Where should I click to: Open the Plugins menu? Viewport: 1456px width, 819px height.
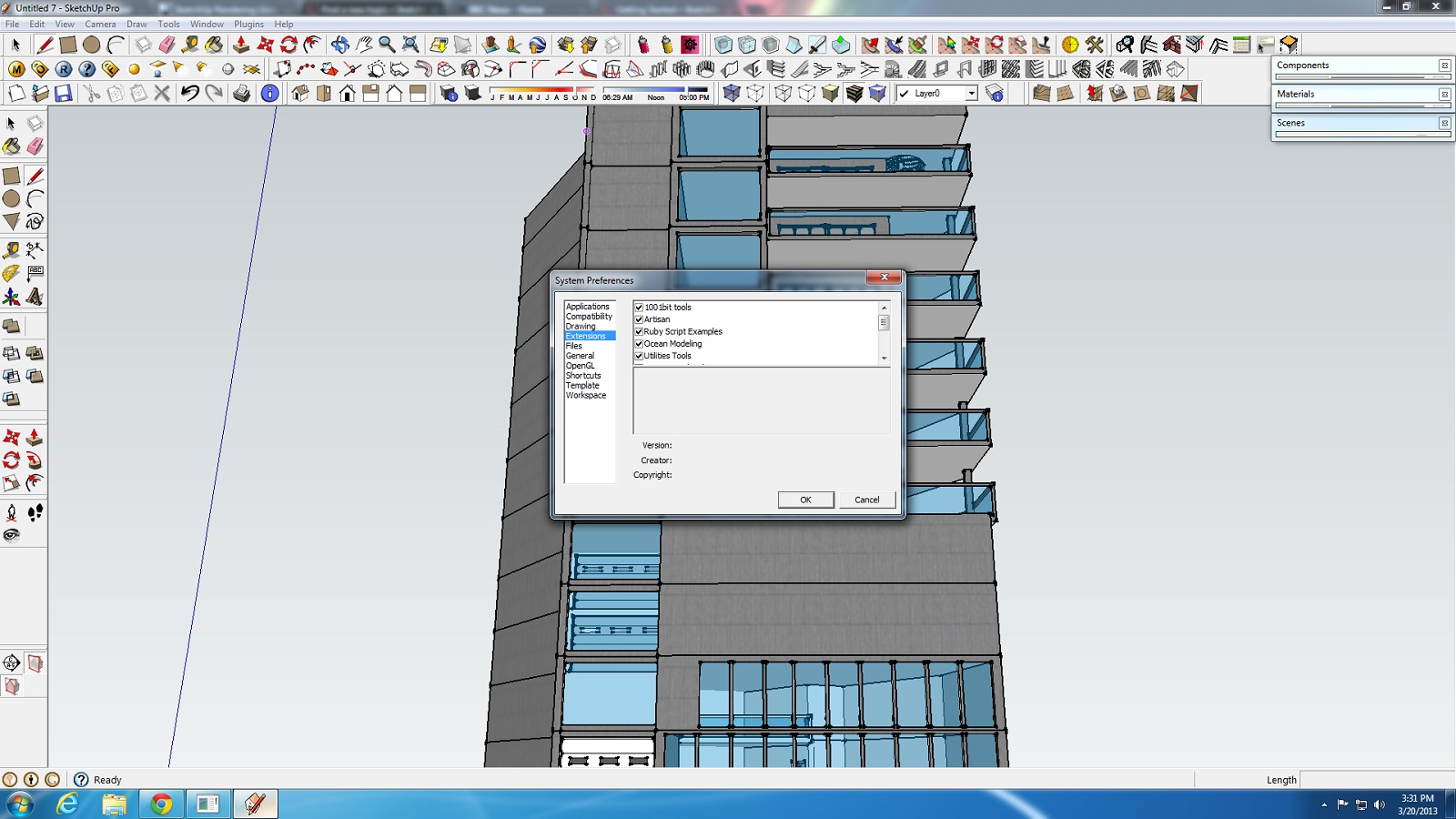coord(248,25)
